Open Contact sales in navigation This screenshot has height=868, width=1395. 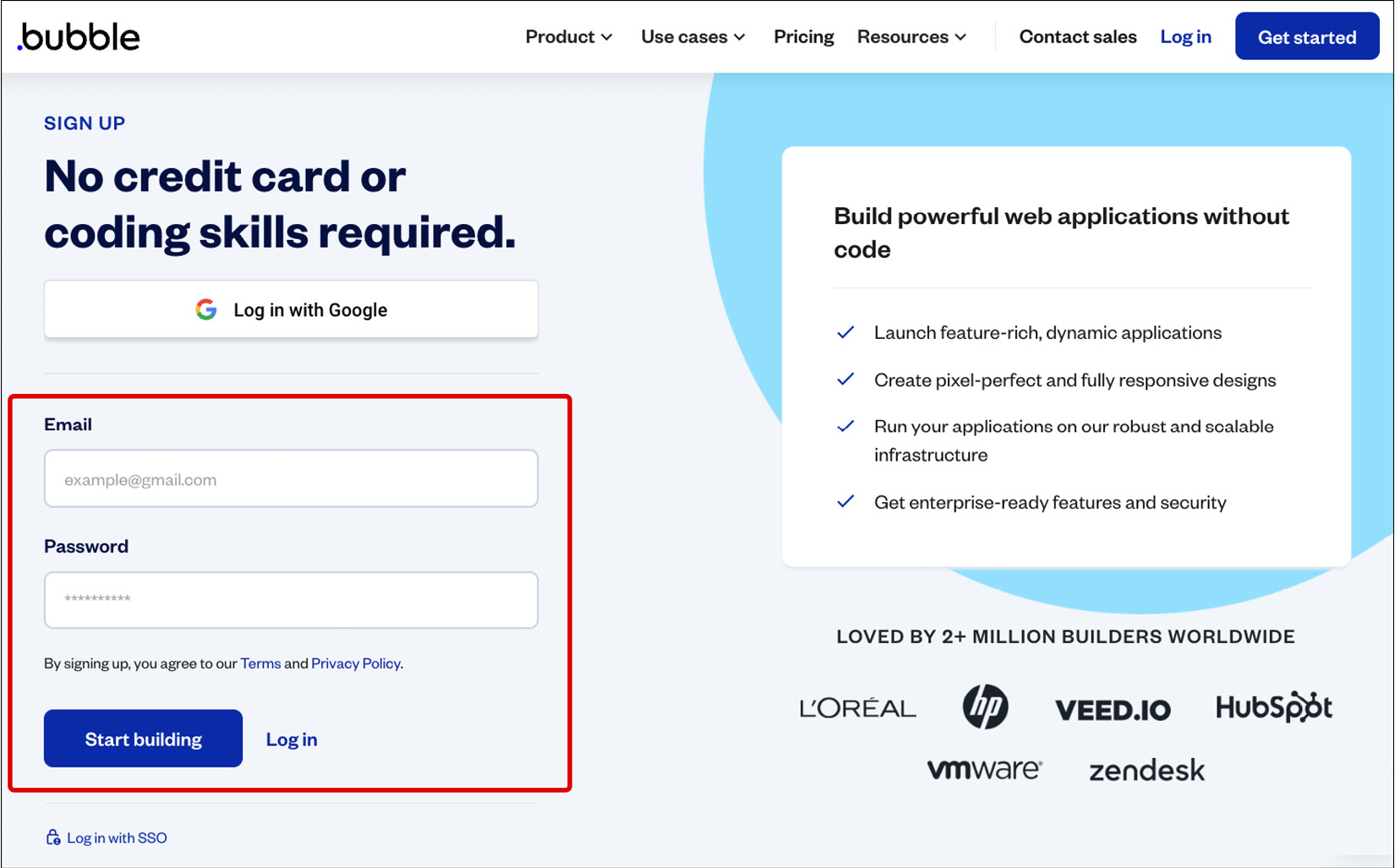1077,37
